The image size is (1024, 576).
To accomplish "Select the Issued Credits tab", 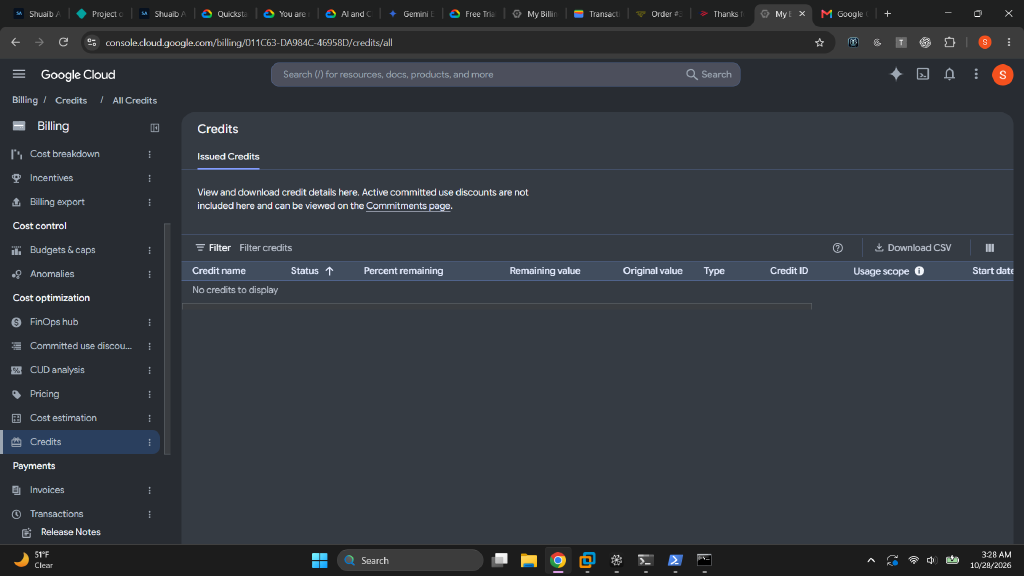I will [x=228, y=157].
